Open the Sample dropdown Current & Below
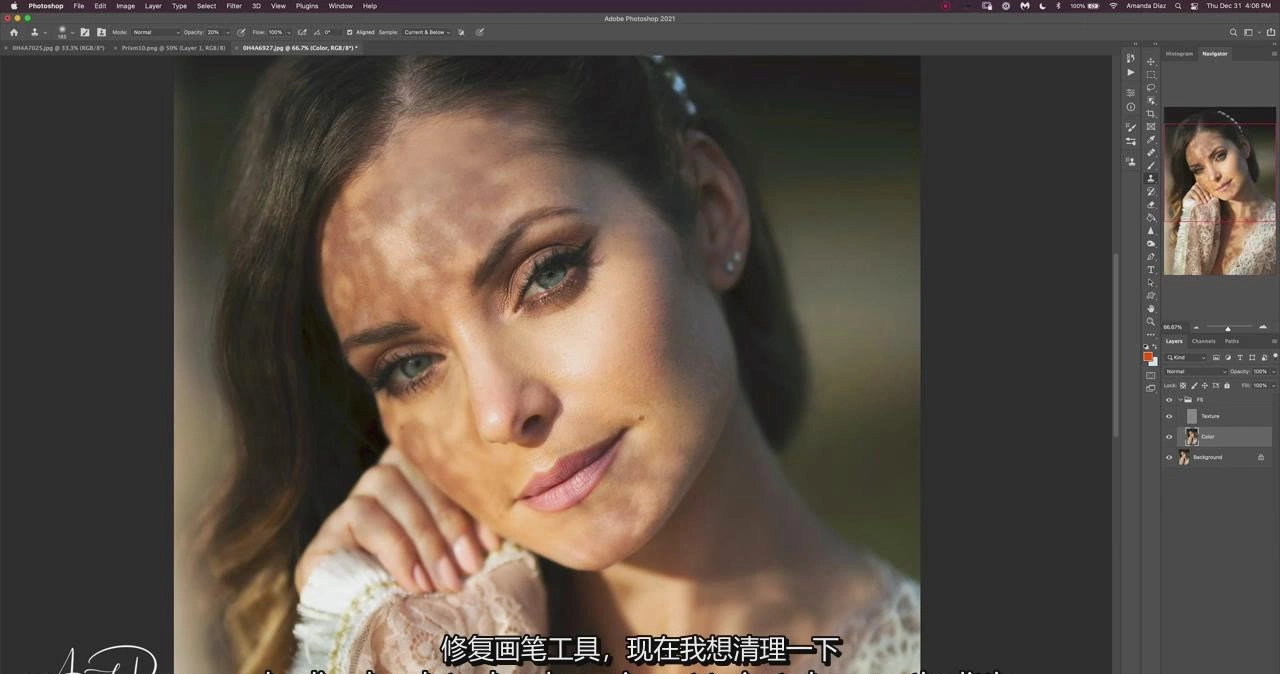Screen dimensions: 1280x674 (x=427, y=32)
